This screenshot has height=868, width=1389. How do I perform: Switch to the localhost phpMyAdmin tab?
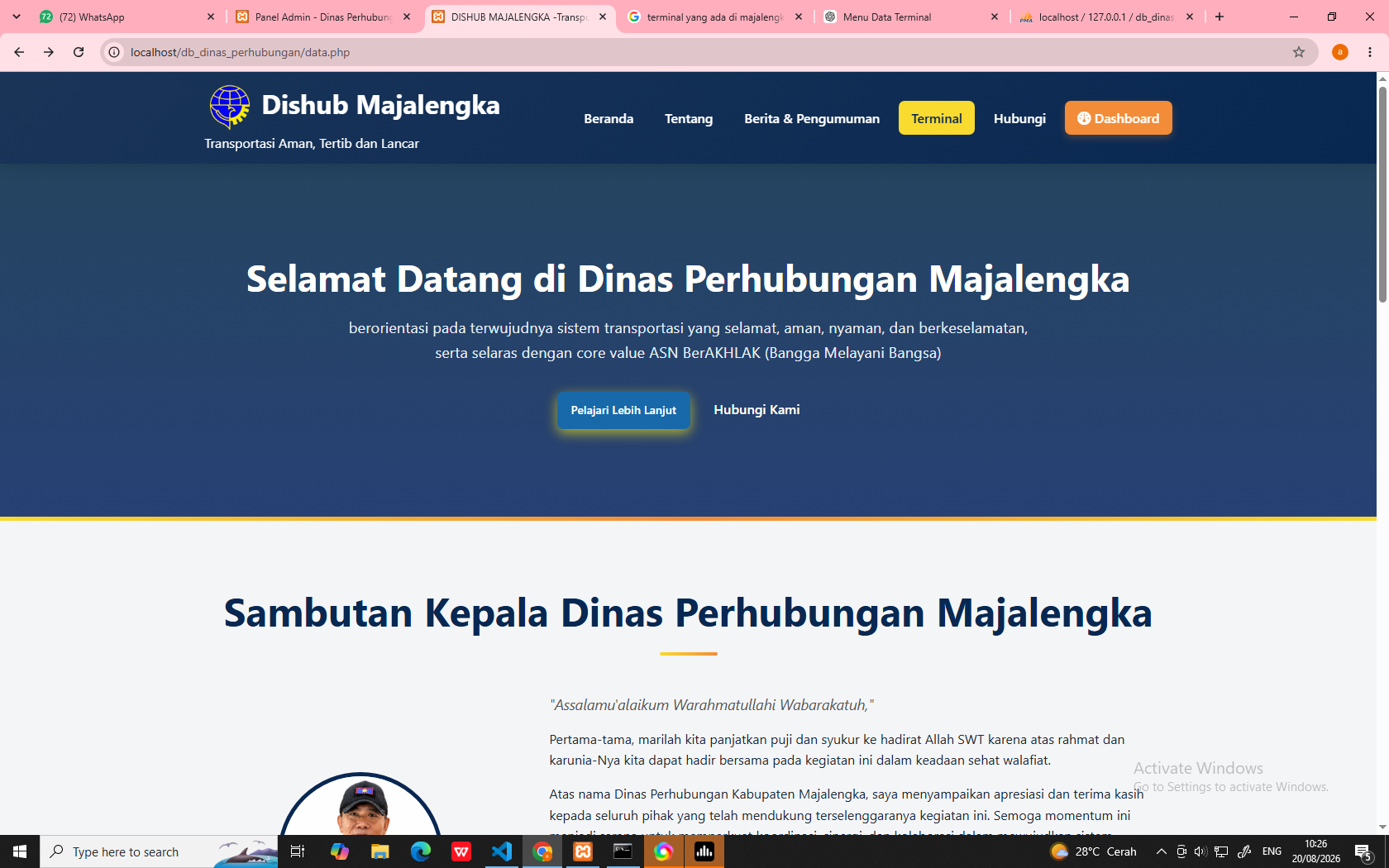(1107, 17)
